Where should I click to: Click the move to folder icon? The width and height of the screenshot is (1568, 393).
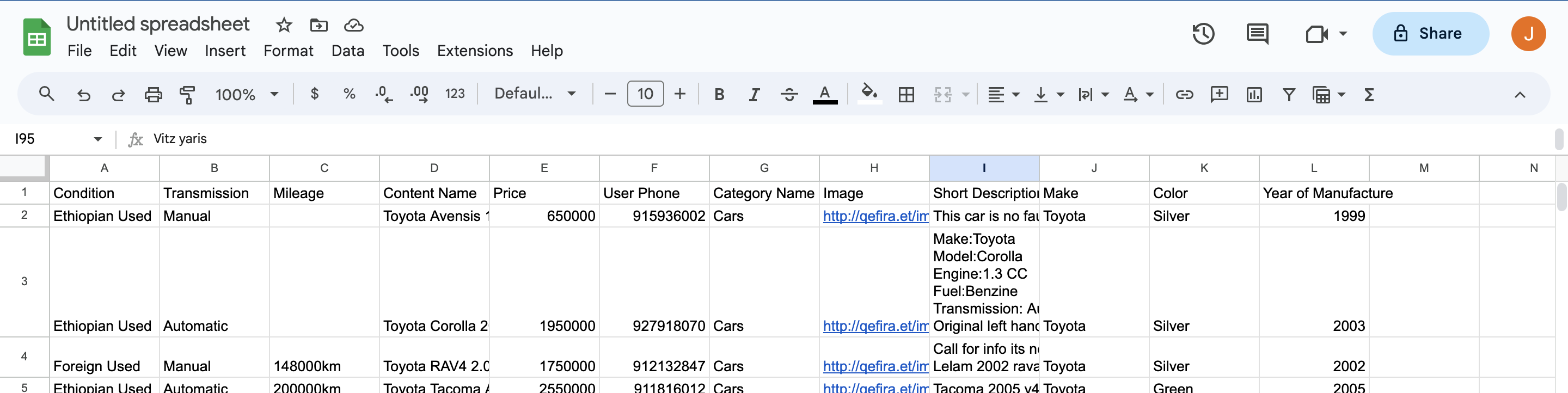319,25
